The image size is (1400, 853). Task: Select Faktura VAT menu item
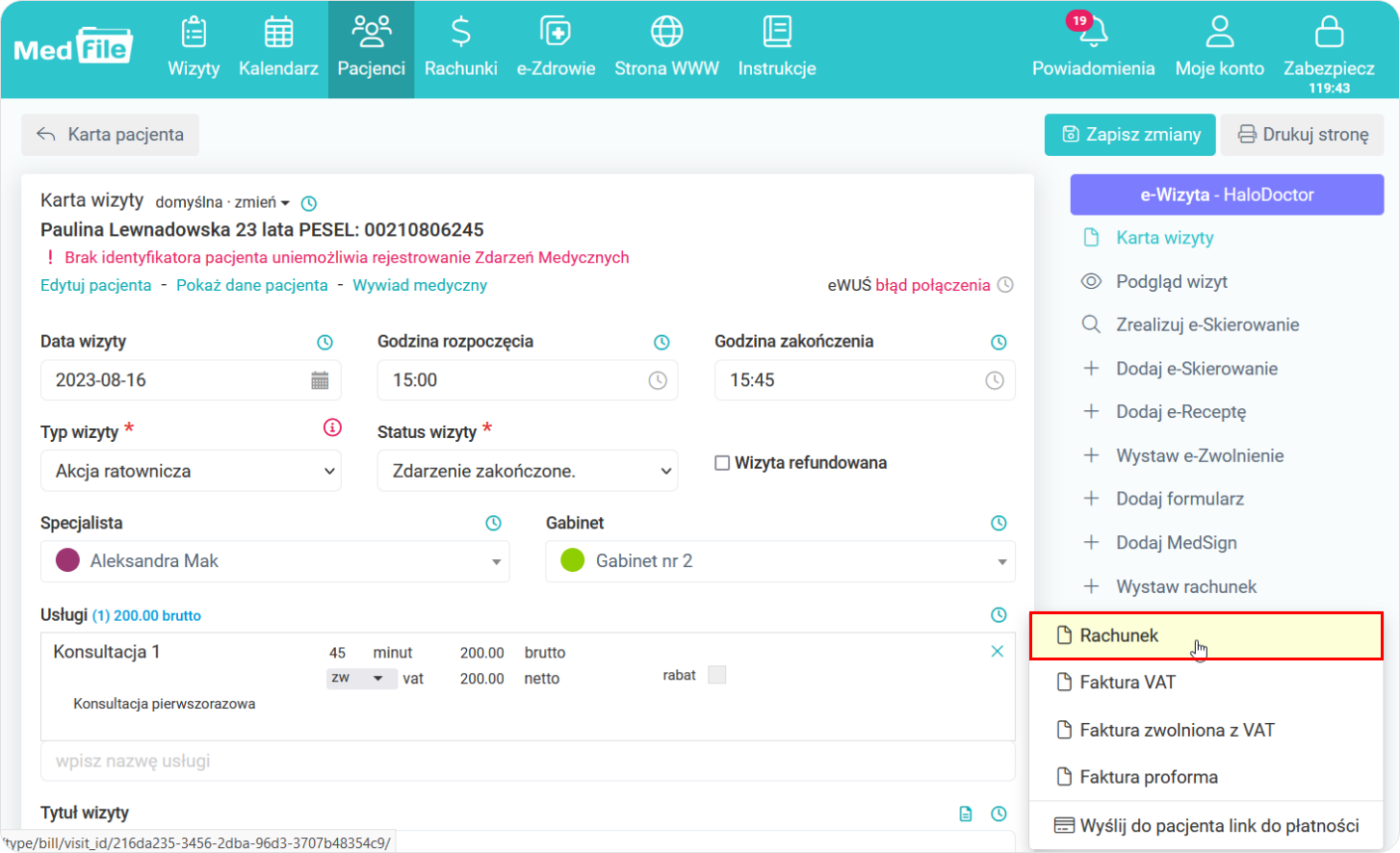[x=1206, y=683]
